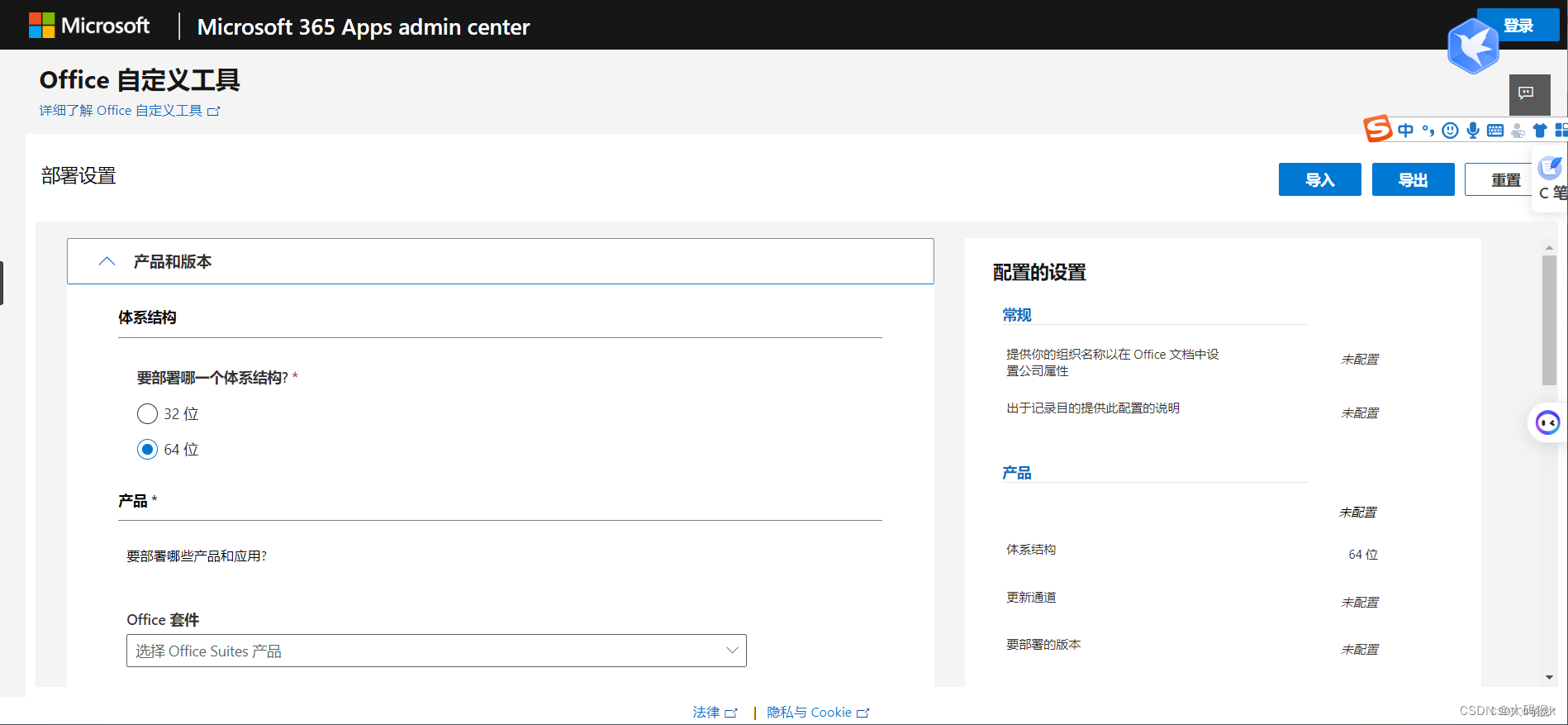Click the punctuation mode icon in IME bar
The image size is (1568, 725).
[x=1428, y=131]
